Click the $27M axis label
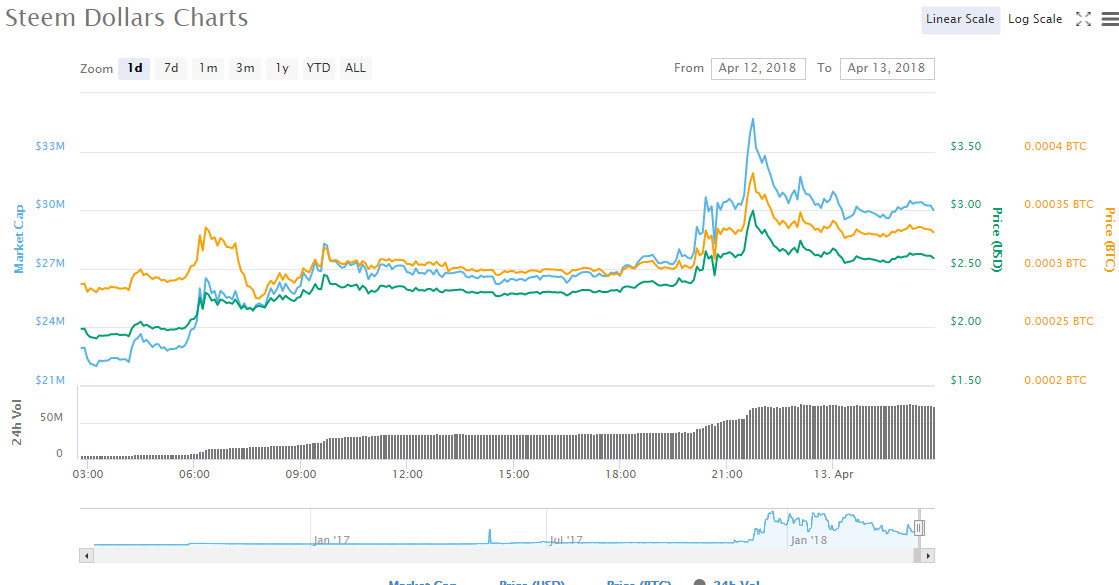The width and height of the screenshot is (1119, 585). pos(50,263)
